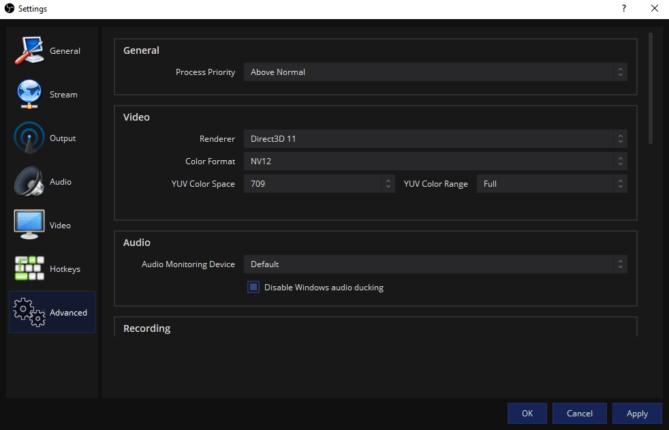
Task: Click the Audio section heading in panel
Action: (137, 242)
